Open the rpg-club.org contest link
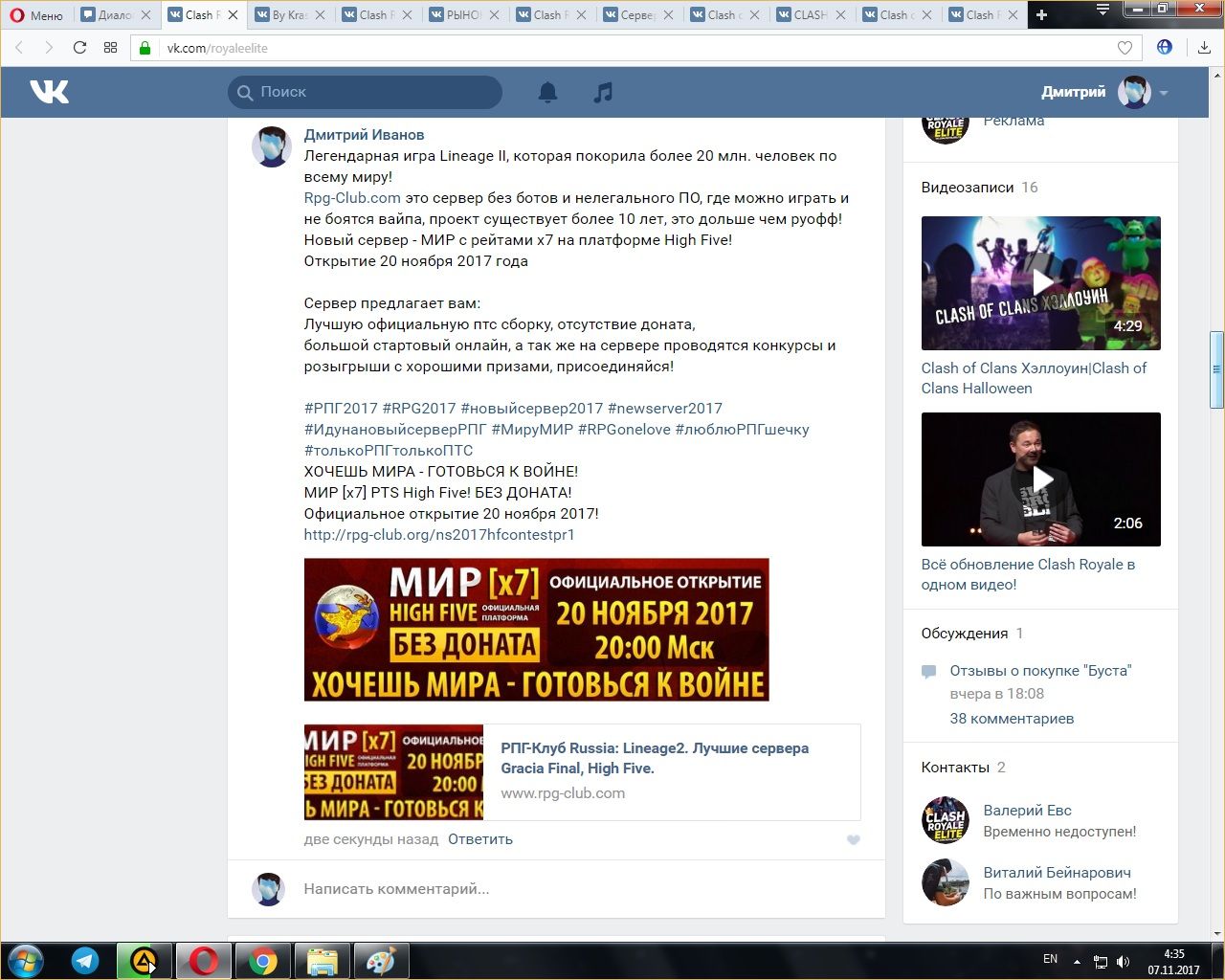1225x980 pixels. point(439,535)
